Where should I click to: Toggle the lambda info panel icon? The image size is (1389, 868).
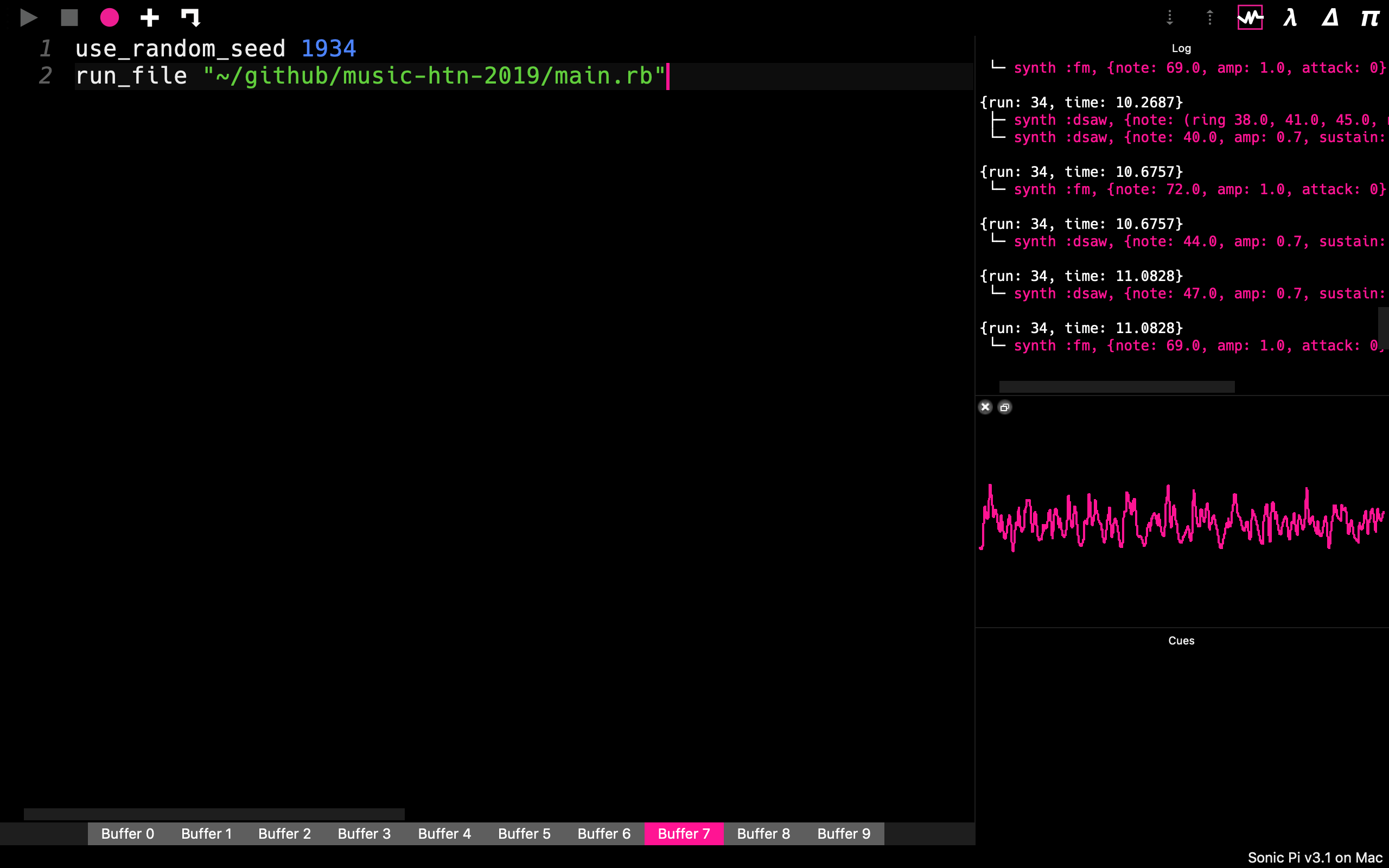(1290, 17)
